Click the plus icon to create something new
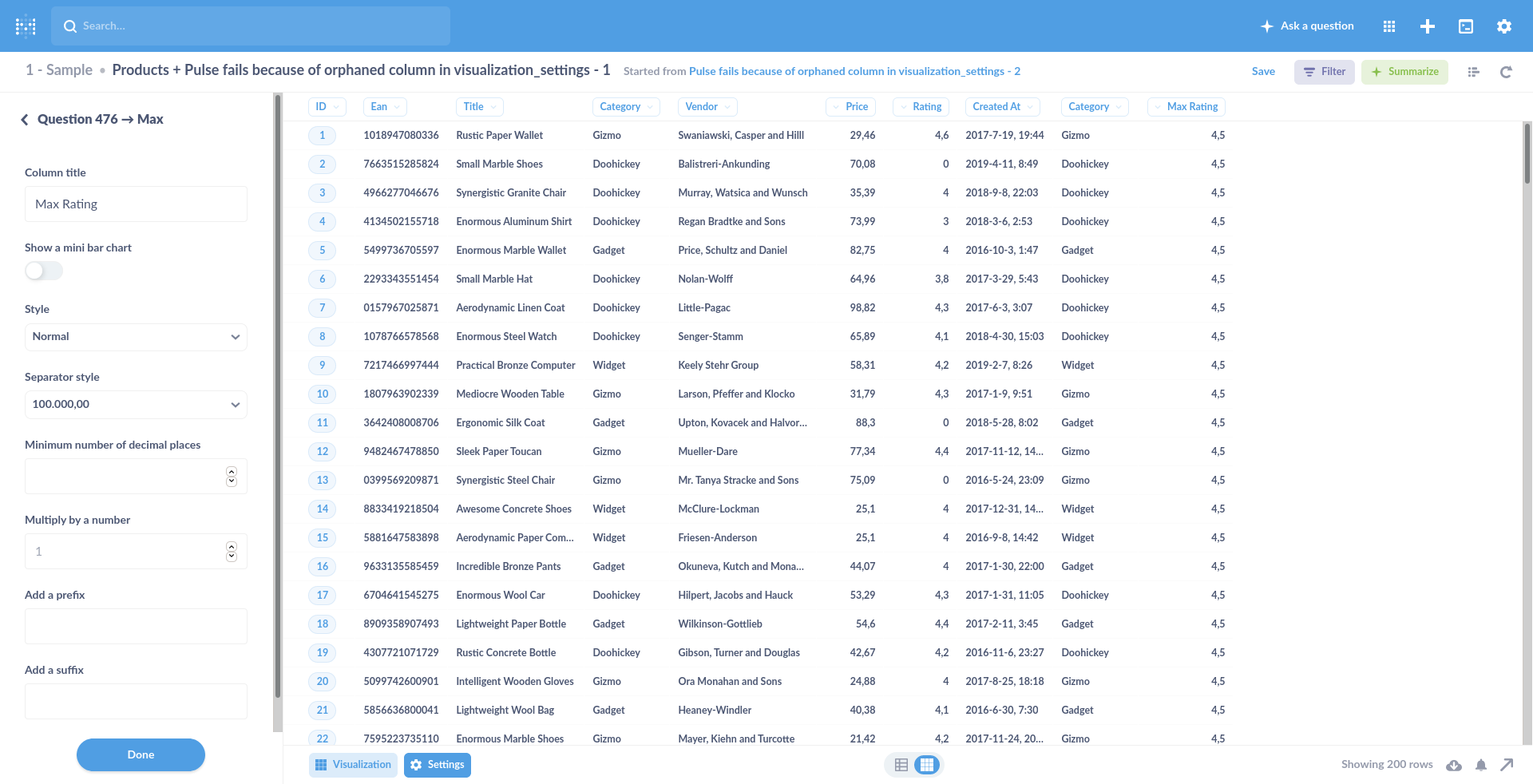The image size is (1533, 784). click(x=1428, y=26)
